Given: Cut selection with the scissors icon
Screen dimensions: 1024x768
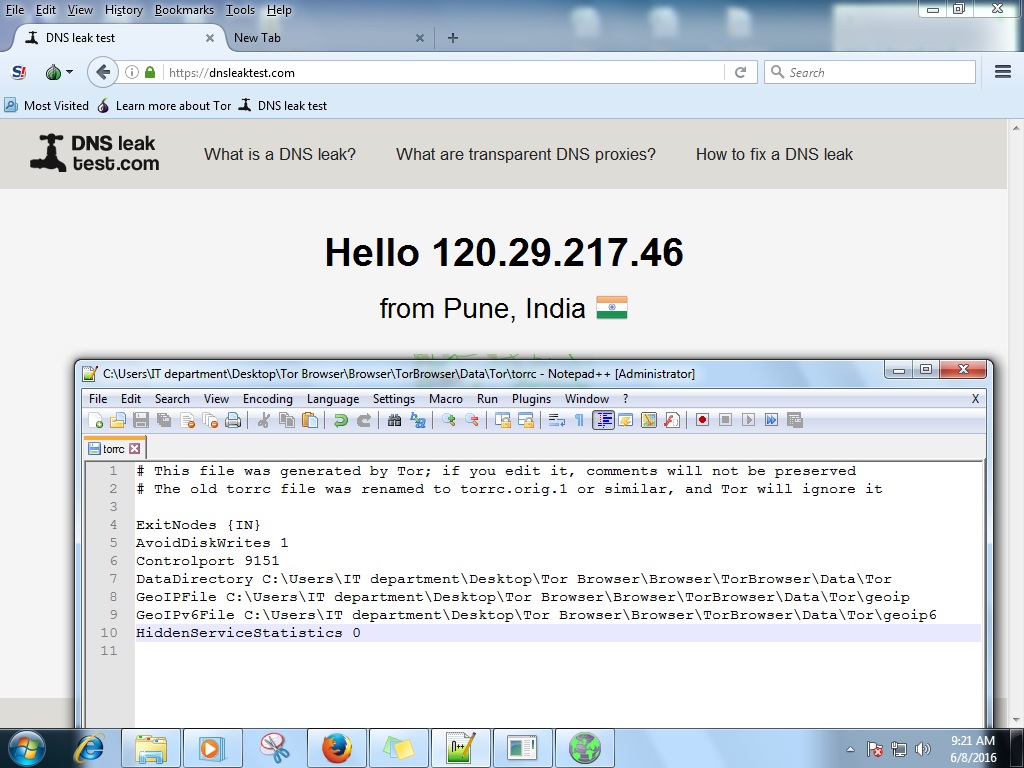Looking at the screenshot, I should (264, 421).
